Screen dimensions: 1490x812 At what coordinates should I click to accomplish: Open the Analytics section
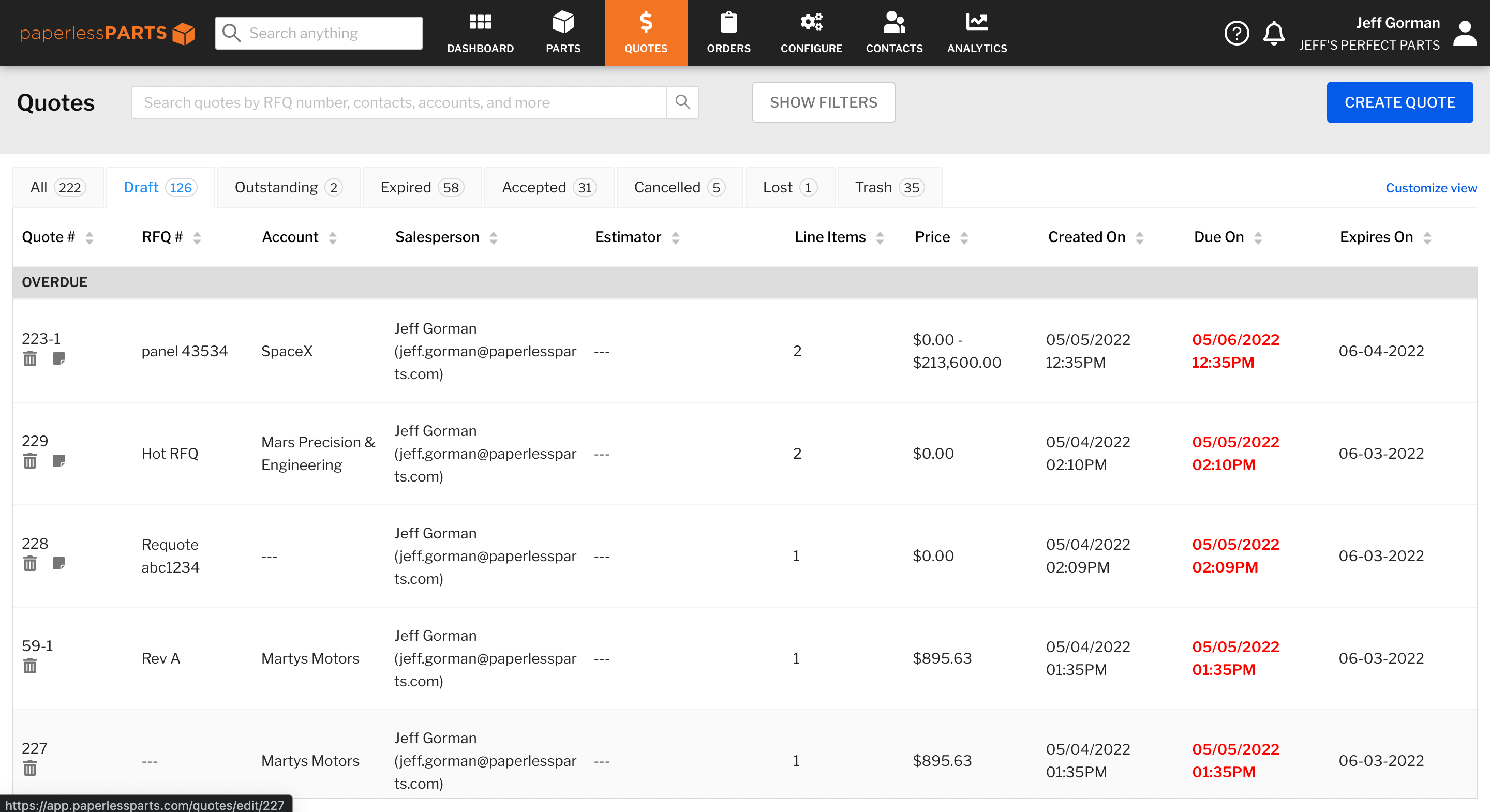tap(976, 33)
